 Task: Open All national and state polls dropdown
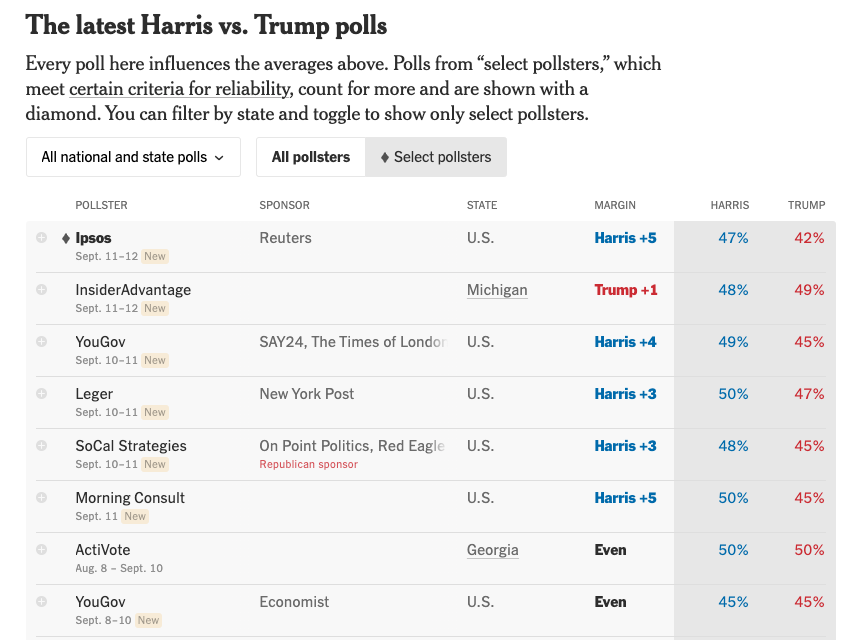pos(133,157)
